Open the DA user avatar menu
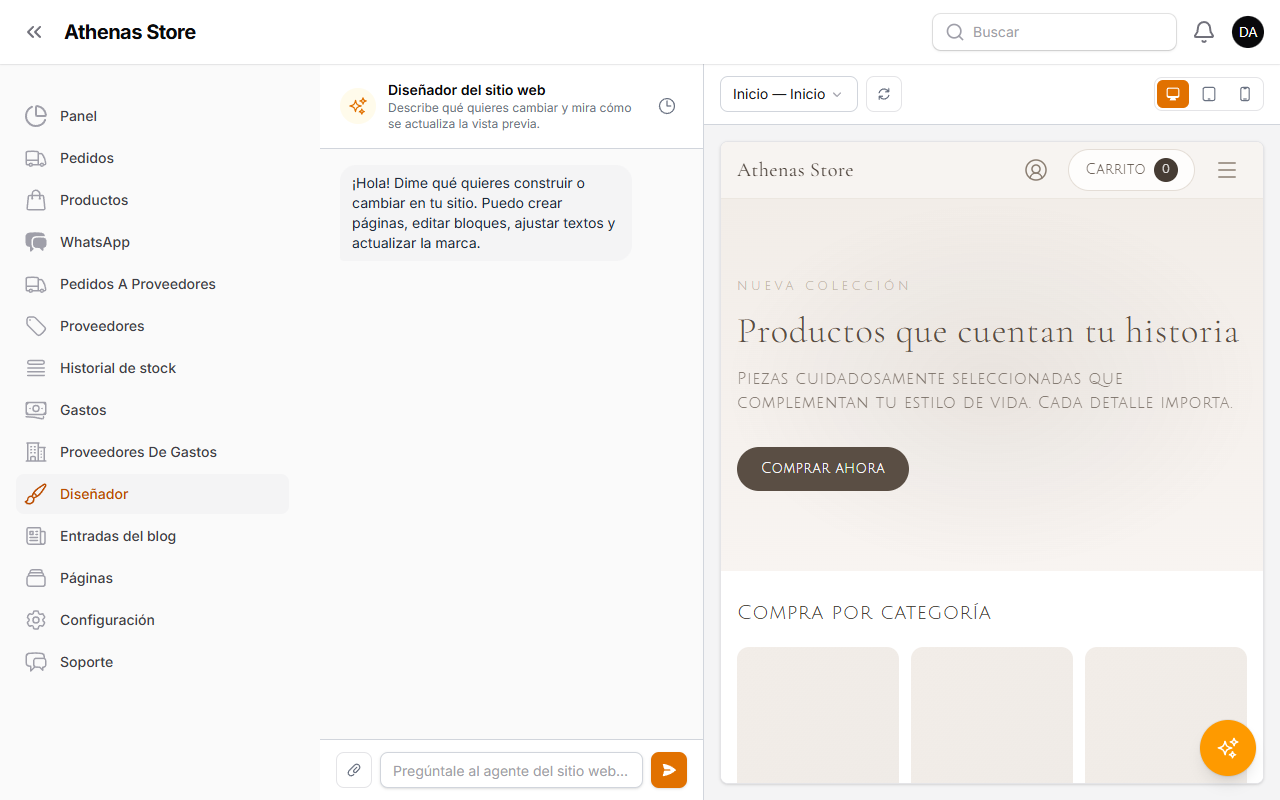Image resolution: width=1280 pixels, height=800 pixels. (1248, 32)
